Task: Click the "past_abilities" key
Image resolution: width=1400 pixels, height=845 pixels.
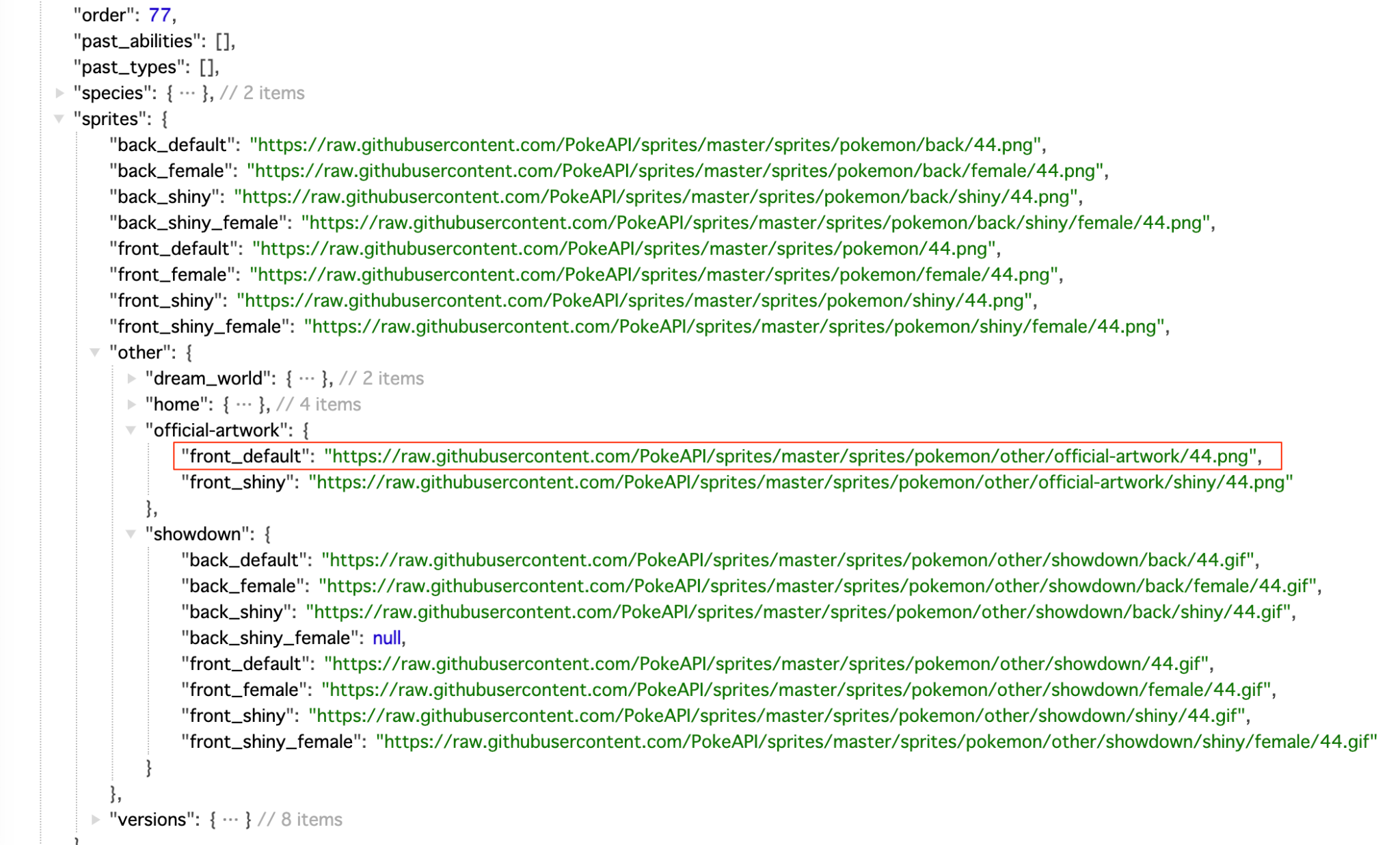Action: [x=137, y=41]
